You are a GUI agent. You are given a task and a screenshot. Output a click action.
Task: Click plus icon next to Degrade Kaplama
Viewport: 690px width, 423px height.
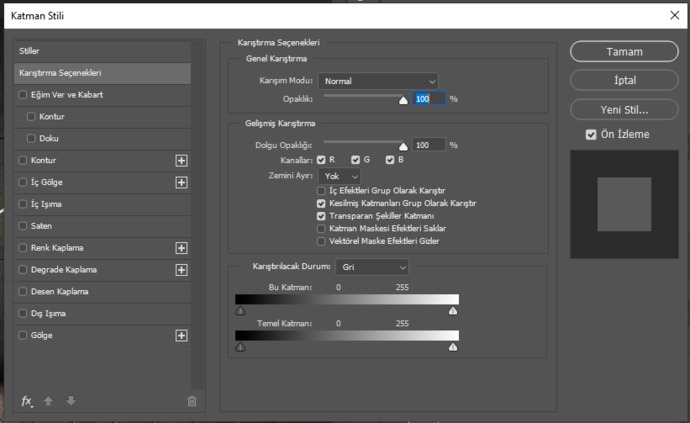181,270
